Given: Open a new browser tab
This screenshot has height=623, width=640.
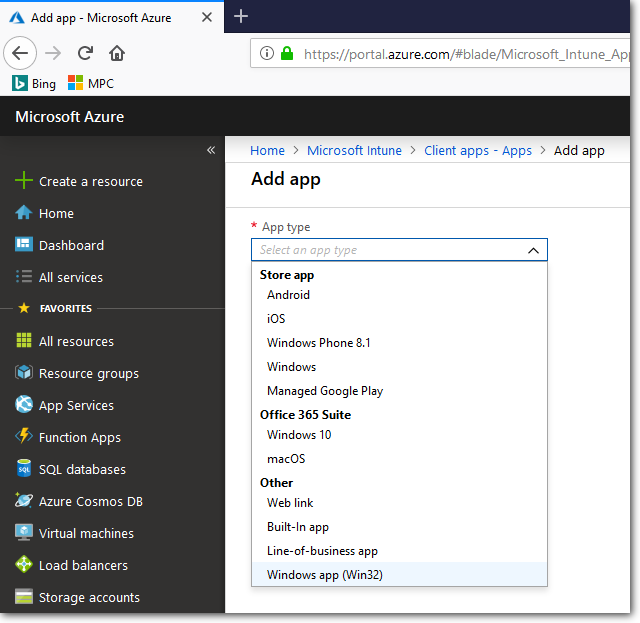Looking at the screenshot, I should point(240,16).
